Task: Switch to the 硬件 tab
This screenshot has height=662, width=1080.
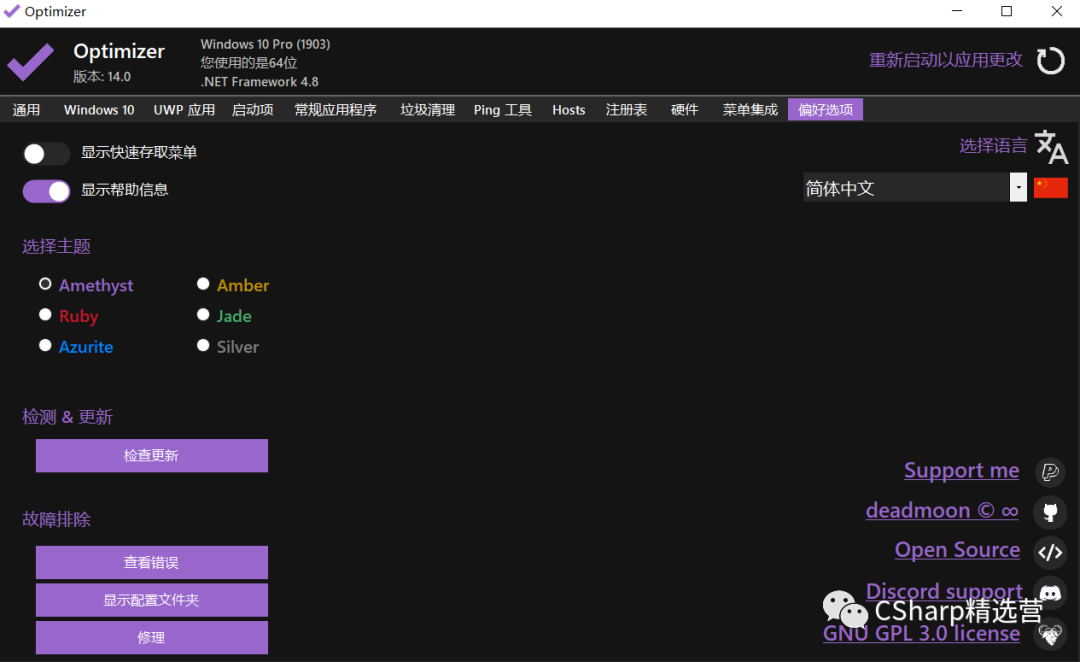Action: click(x=685, y=110)
